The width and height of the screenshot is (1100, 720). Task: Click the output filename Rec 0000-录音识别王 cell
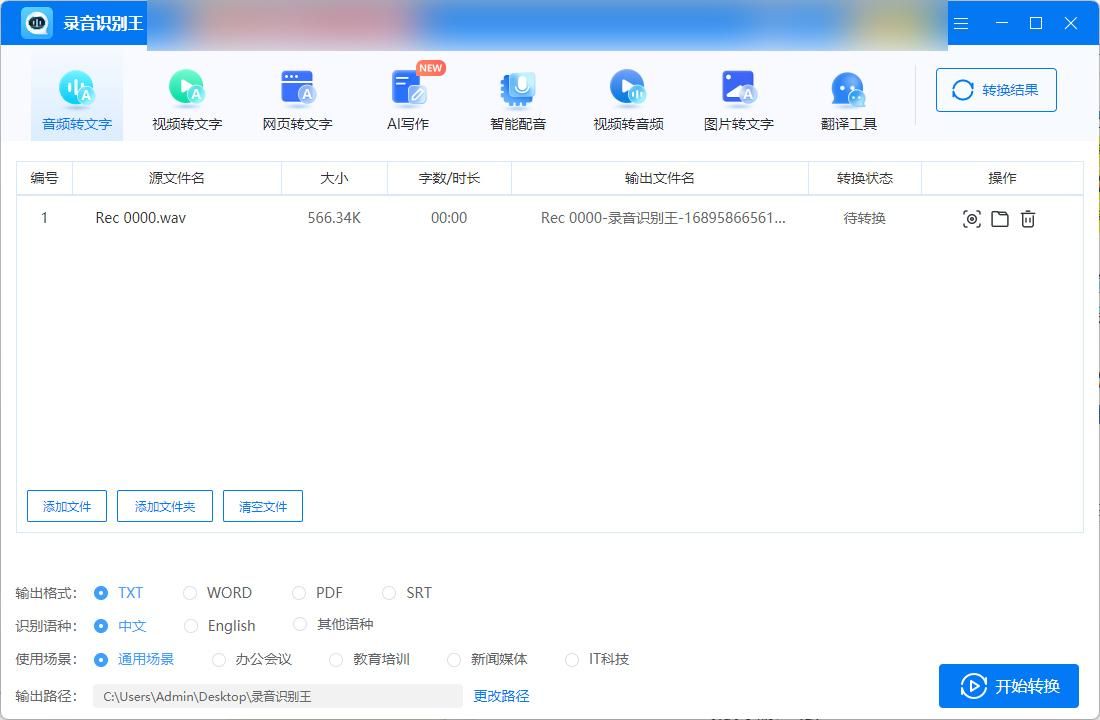pos(663,218)
